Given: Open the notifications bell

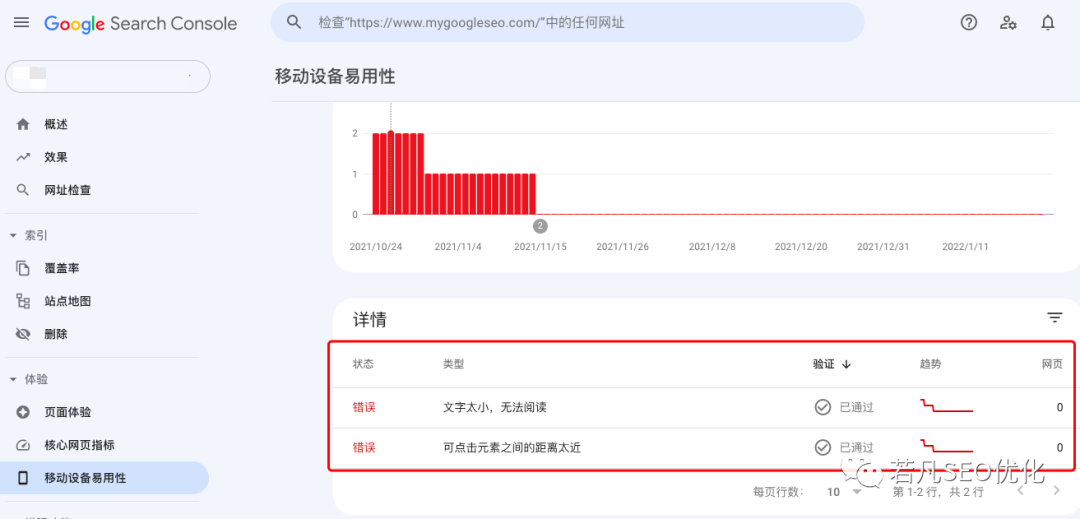Looking at the screenshot, I should [1048, 23].
